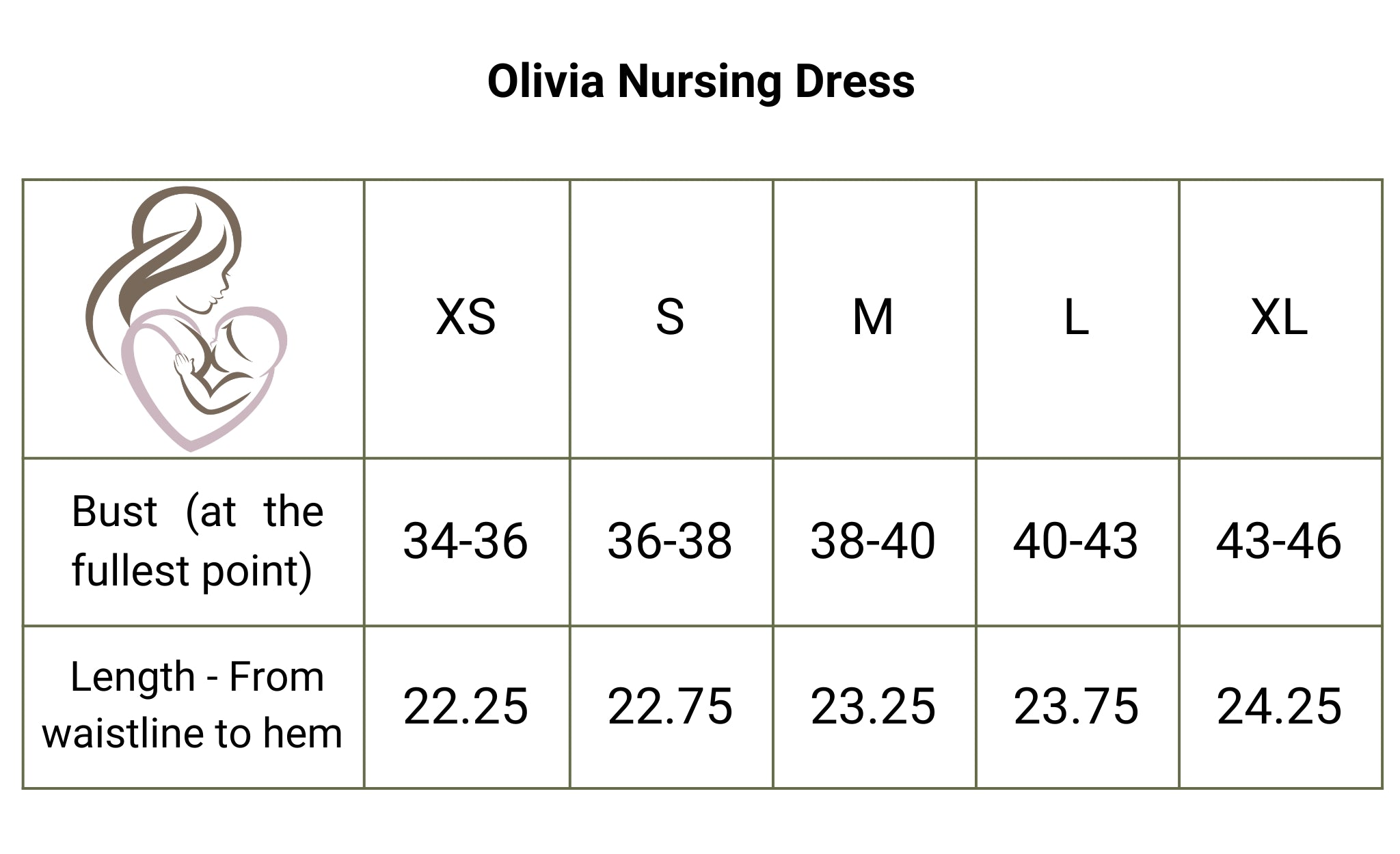
Task: Select the XS size column header
Action: [466, 318]
